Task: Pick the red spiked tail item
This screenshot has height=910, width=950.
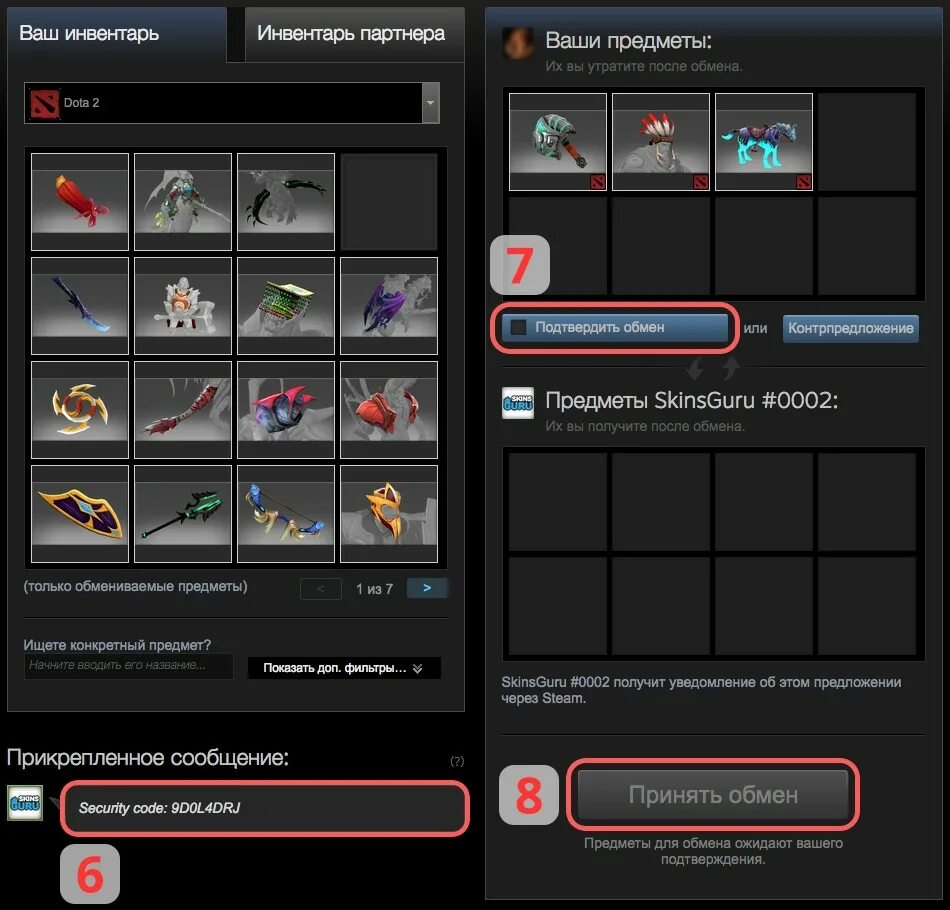Action: (183, 410)
